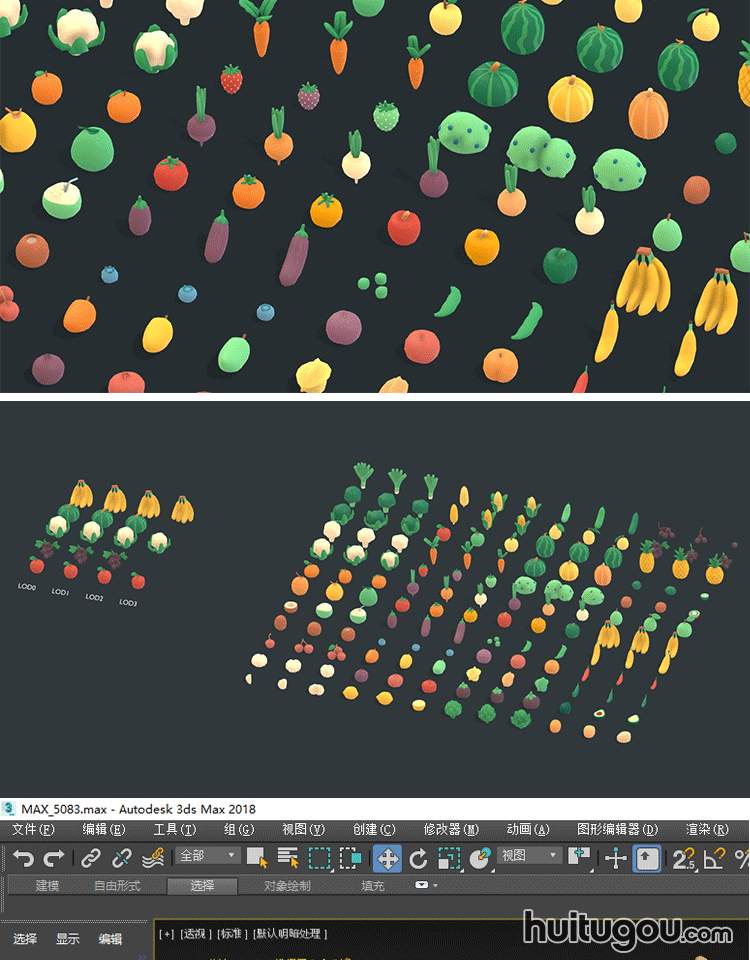Activate the Select and Move tool
Screen dimensions: 750x960
(388, 858)
